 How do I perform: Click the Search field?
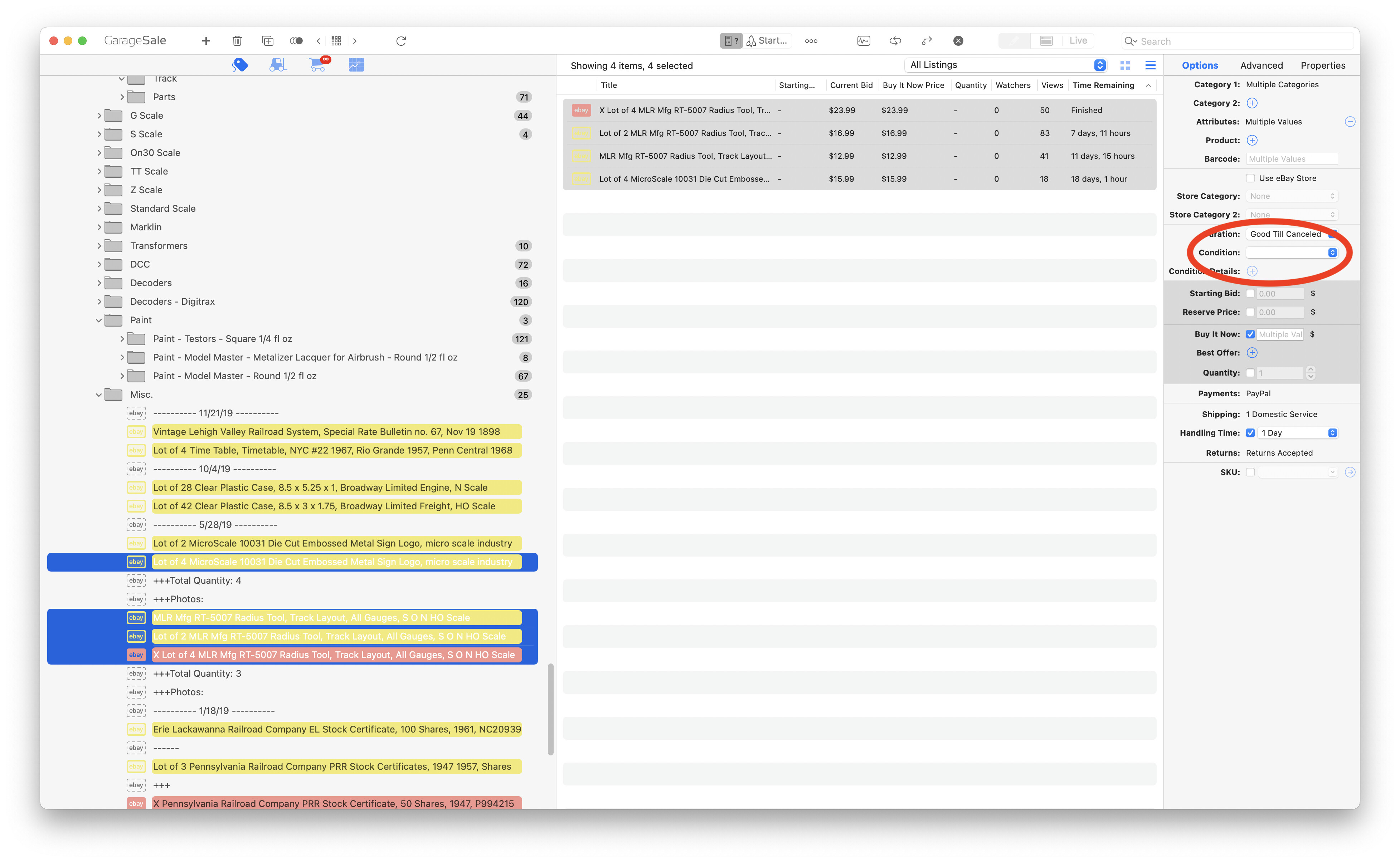pyautogui.click(x=1238, y=41)
